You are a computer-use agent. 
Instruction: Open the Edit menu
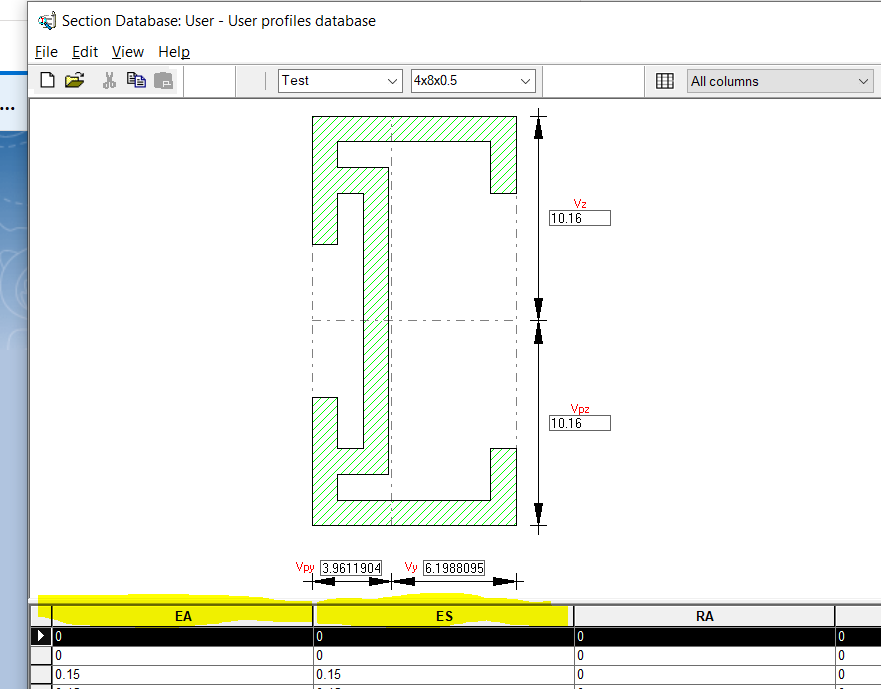click(84, 52)
